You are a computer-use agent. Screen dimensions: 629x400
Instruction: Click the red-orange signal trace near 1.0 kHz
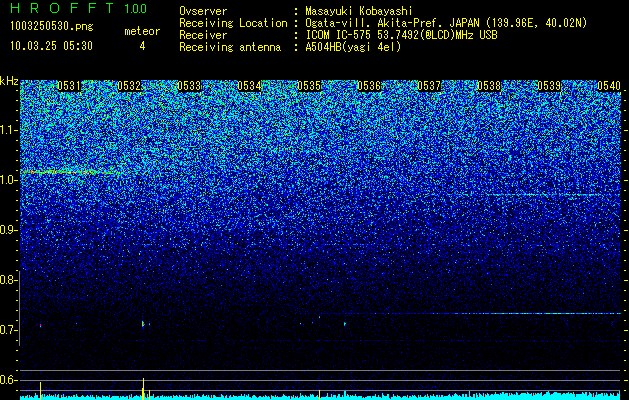point(69,172)
